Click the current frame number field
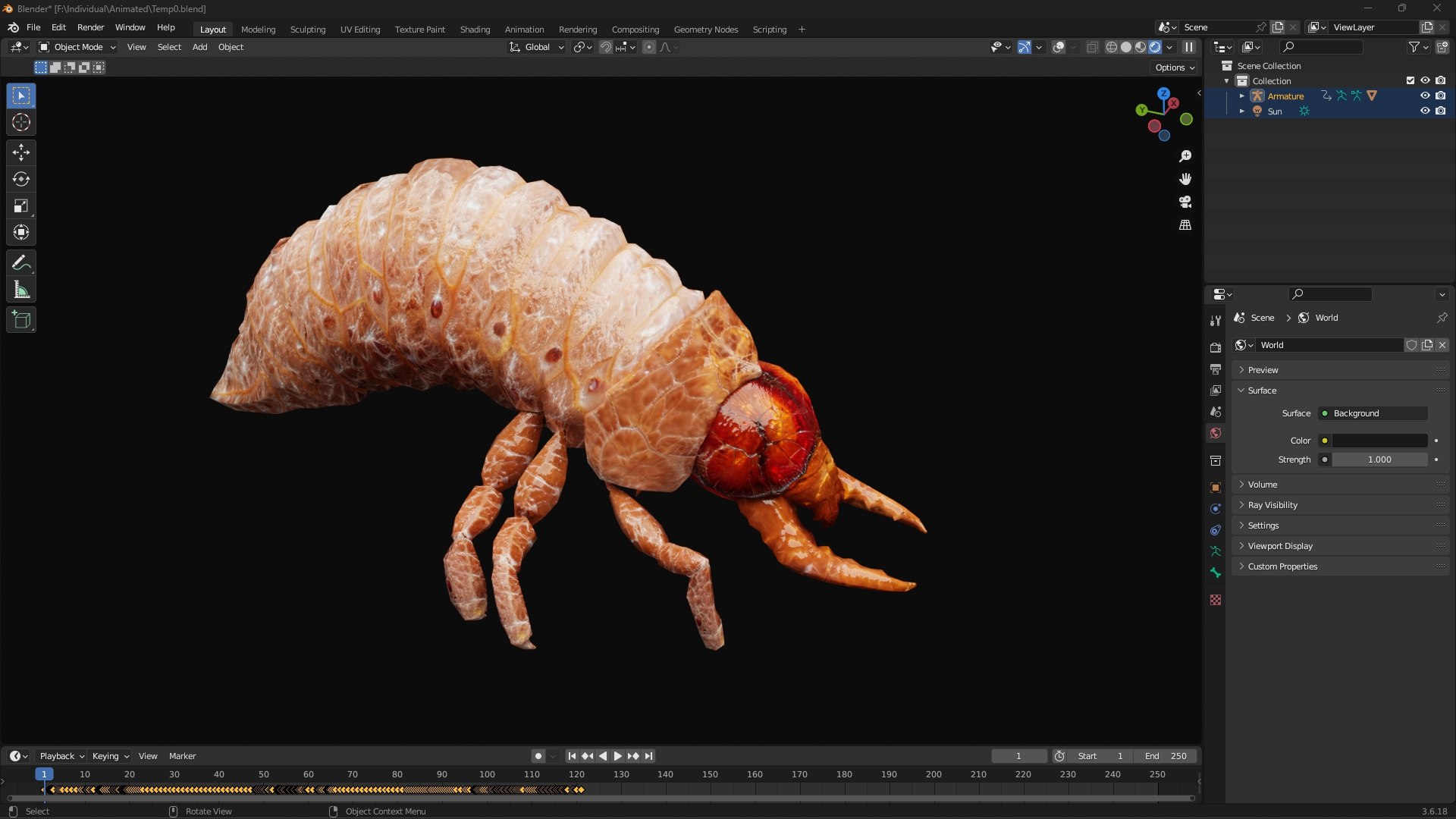Image resolution: width=1456 pixels, height=819 pixels. coord(1018,756)
